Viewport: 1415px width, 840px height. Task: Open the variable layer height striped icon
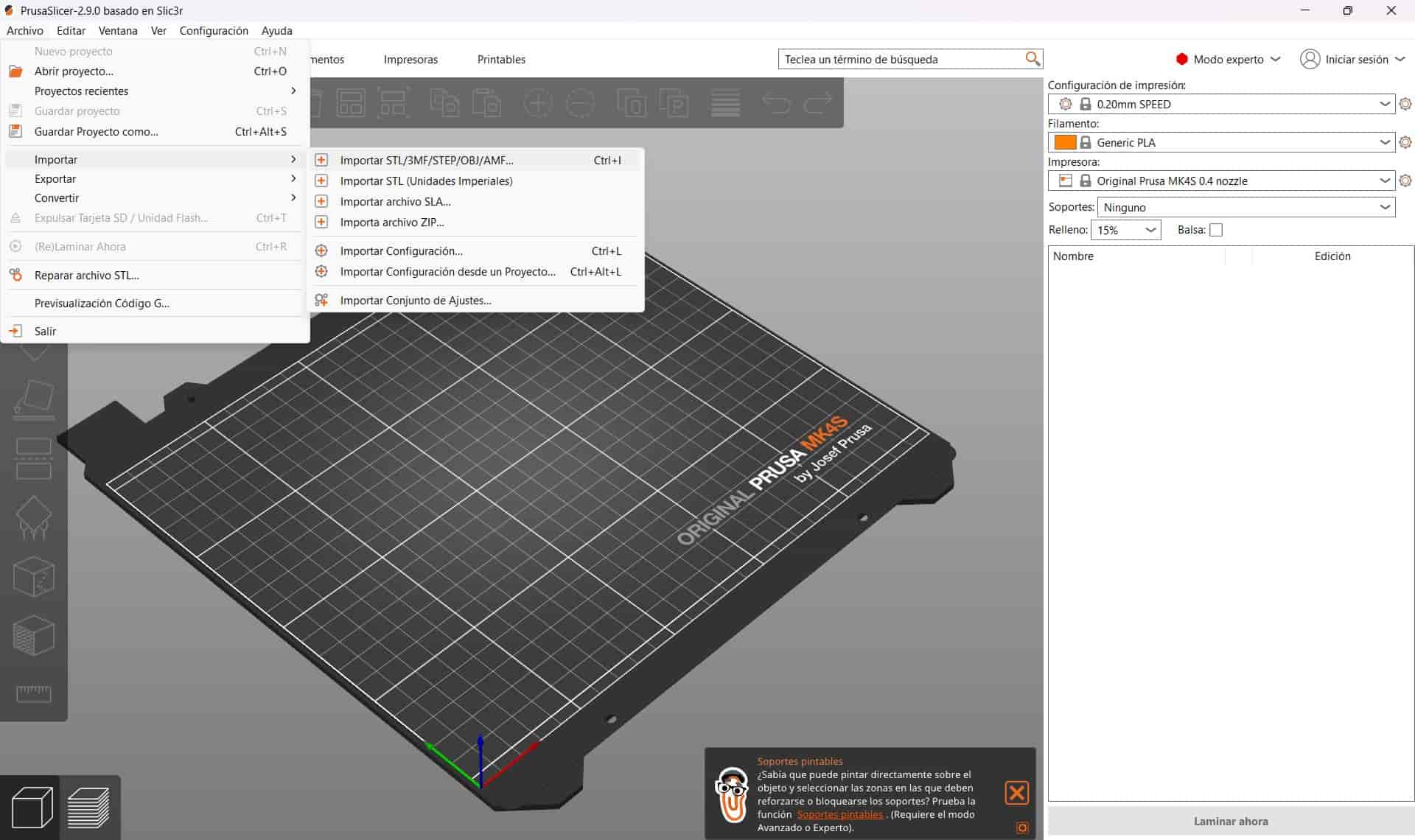click(725, 103)
